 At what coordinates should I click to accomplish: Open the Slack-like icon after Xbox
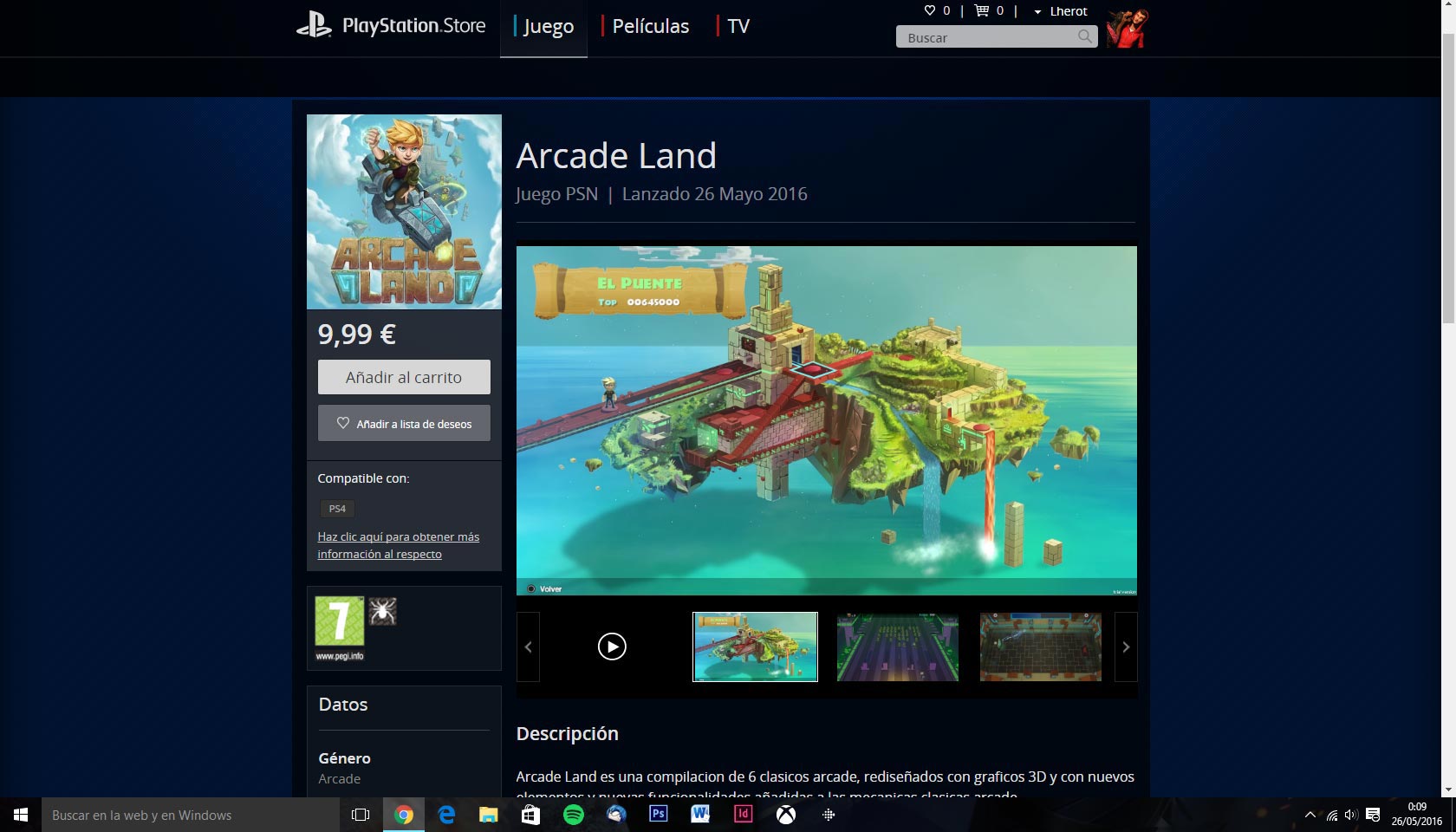pyautogui.click(x=829, y=815)
